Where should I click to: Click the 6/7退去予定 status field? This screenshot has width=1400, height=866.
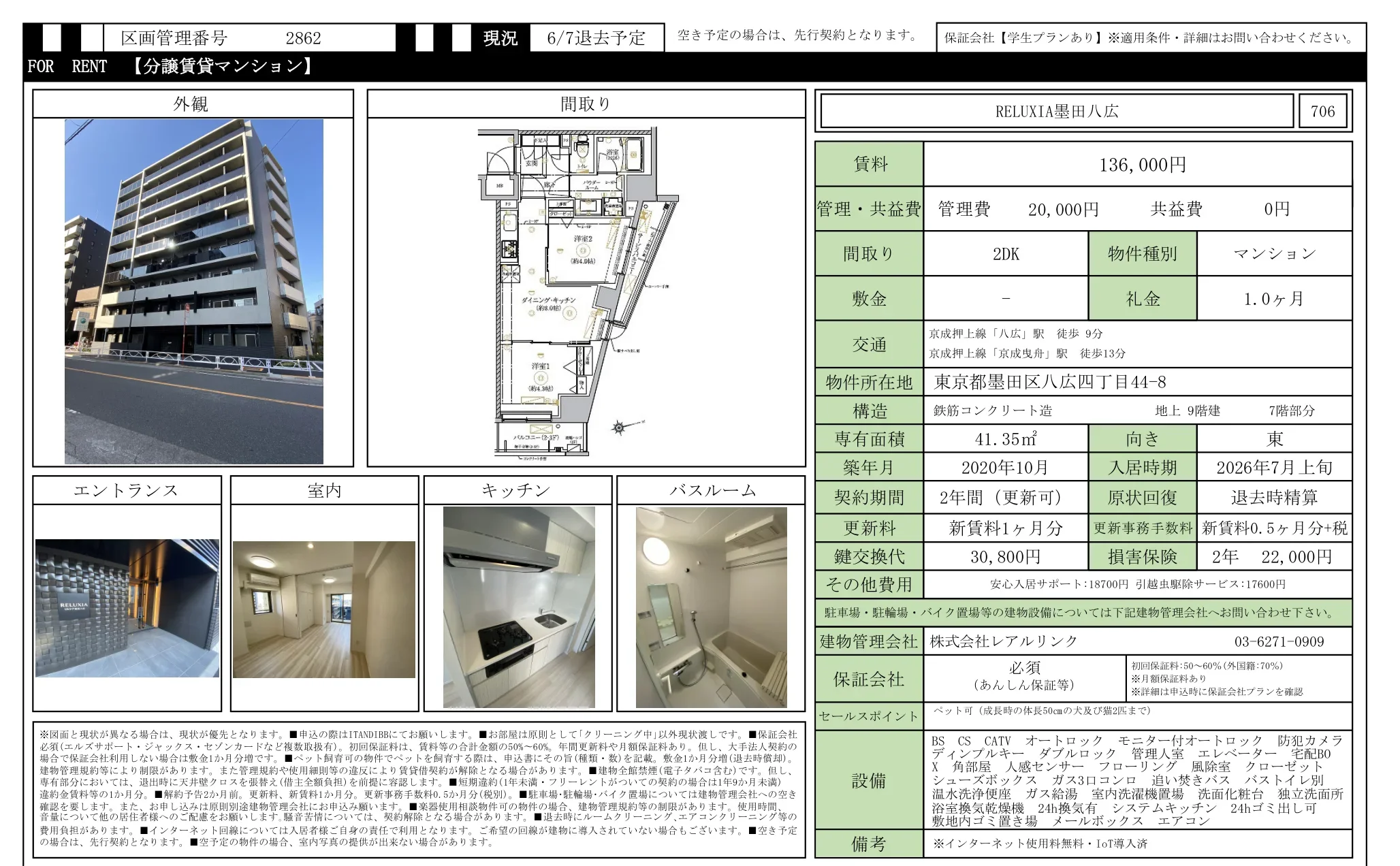596,38
